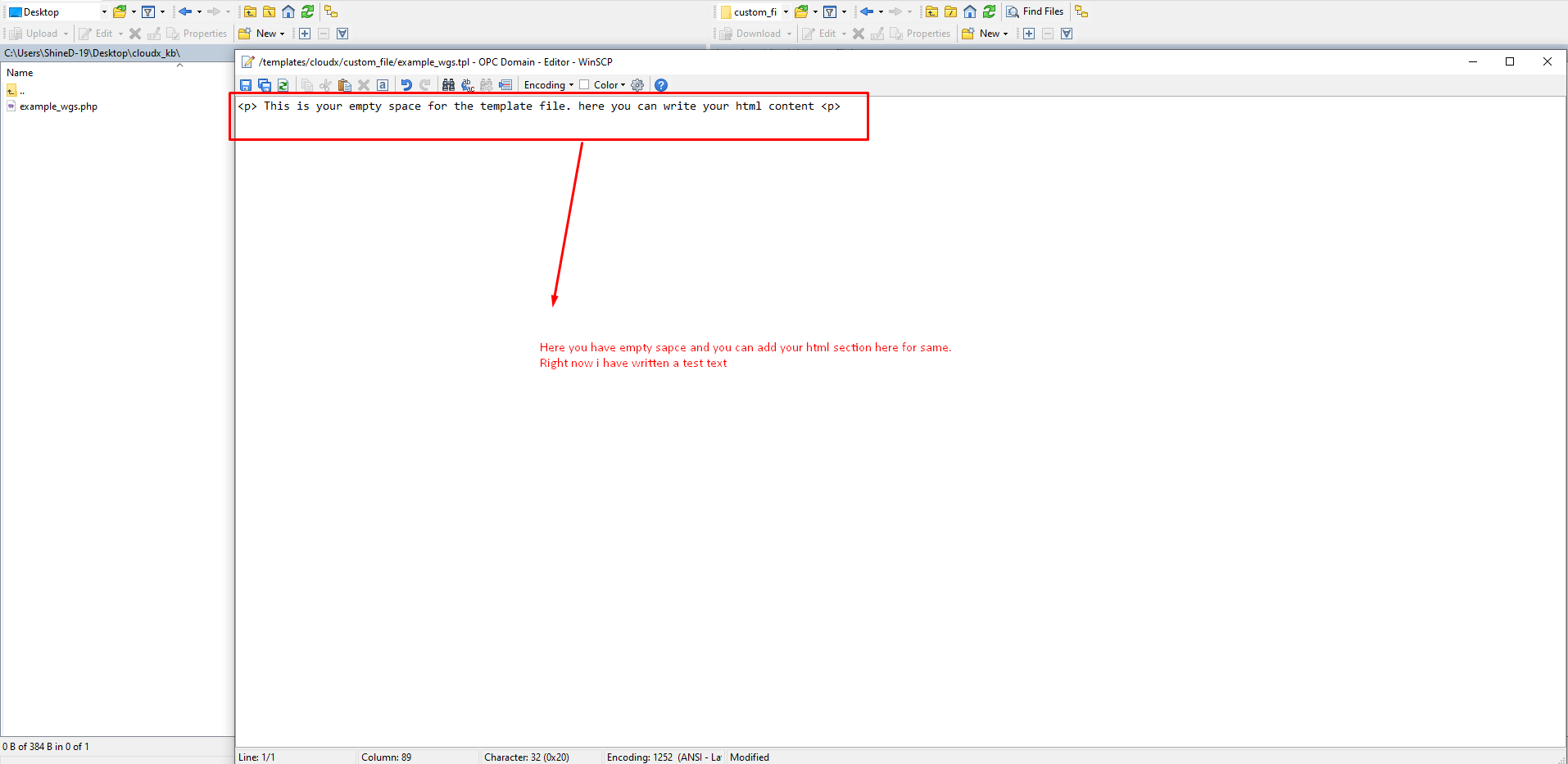Open Find with the binoculars icon

pyautogui.click(x=448, y=85)
